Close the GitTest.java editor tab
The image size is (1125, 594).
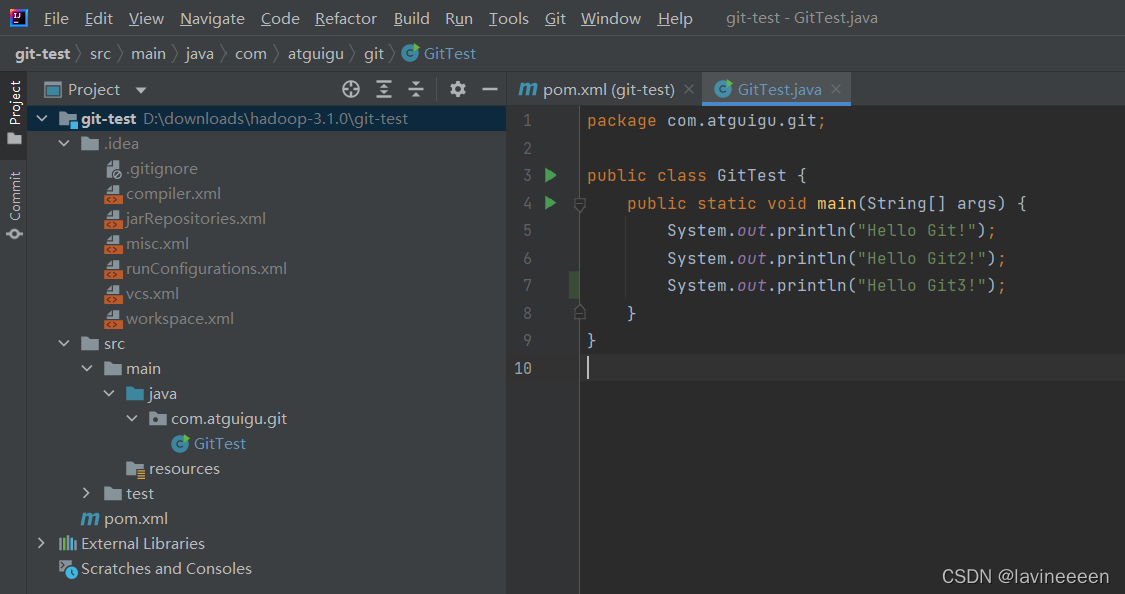pos(836,89)
